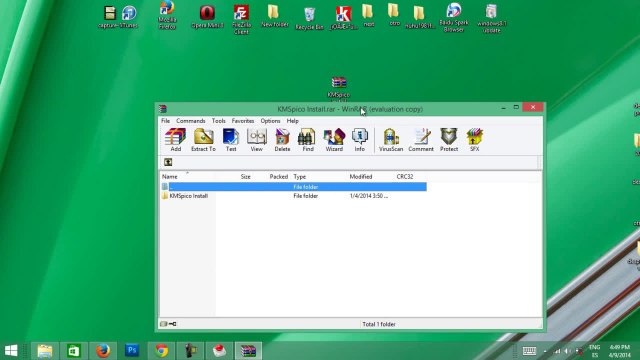Run VirusScan from the toolbar
640x360 pixels.
tap(391, 140)
